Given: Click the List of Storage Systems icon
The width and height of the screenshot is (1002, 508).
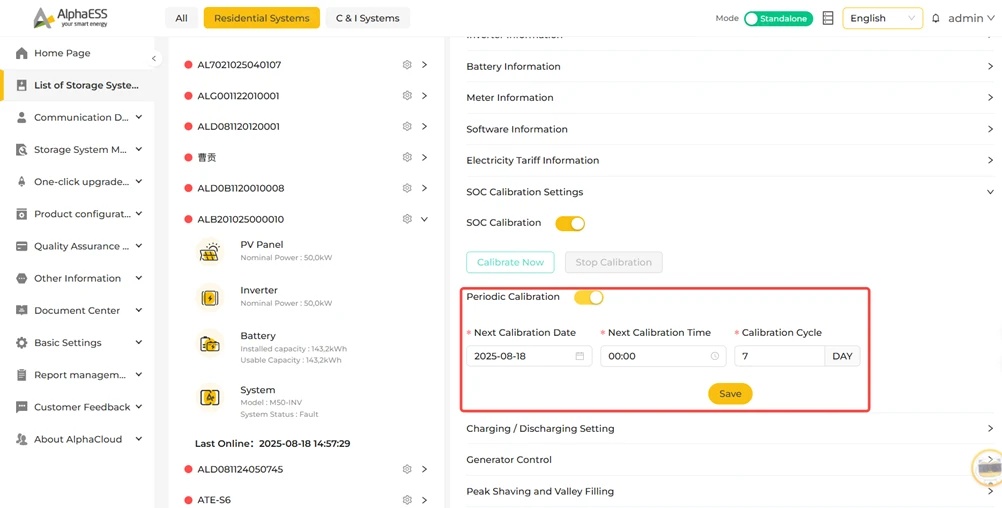Looking at the screenshot, I should 22,85.
